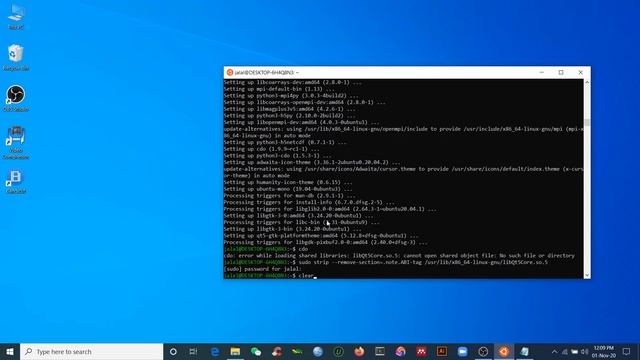Click the terminal scrollbar thumb
This screenshot has width=640, height=360.
click(x=587, y=122)
